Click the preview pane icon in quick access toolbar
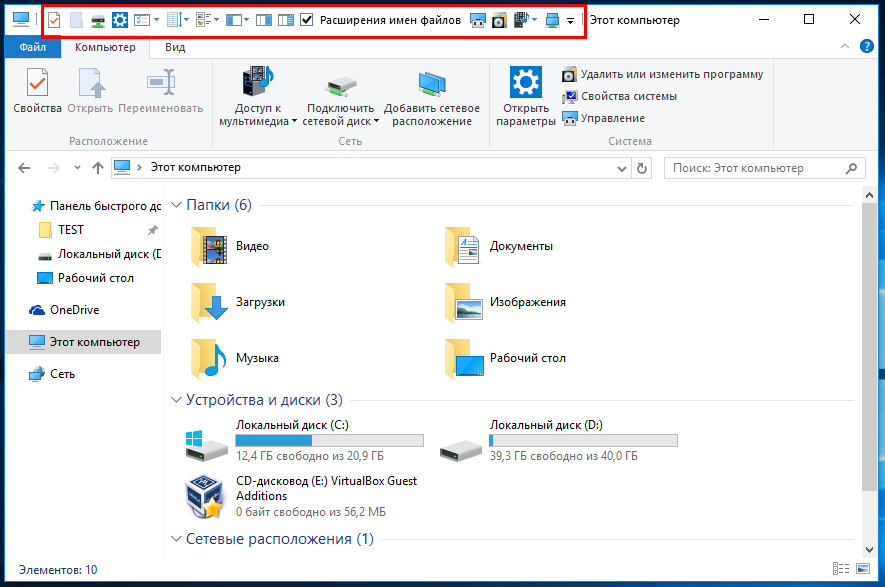Viewport: 885px width, 587px height. [264, 20]
